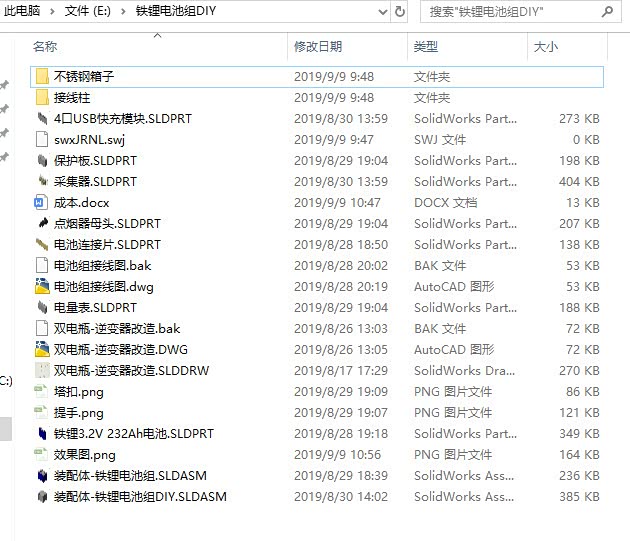Click the 铁锂3.2V 232Ah电池 part icon
This screenshot has width=630, height=541.
point(41,434)
